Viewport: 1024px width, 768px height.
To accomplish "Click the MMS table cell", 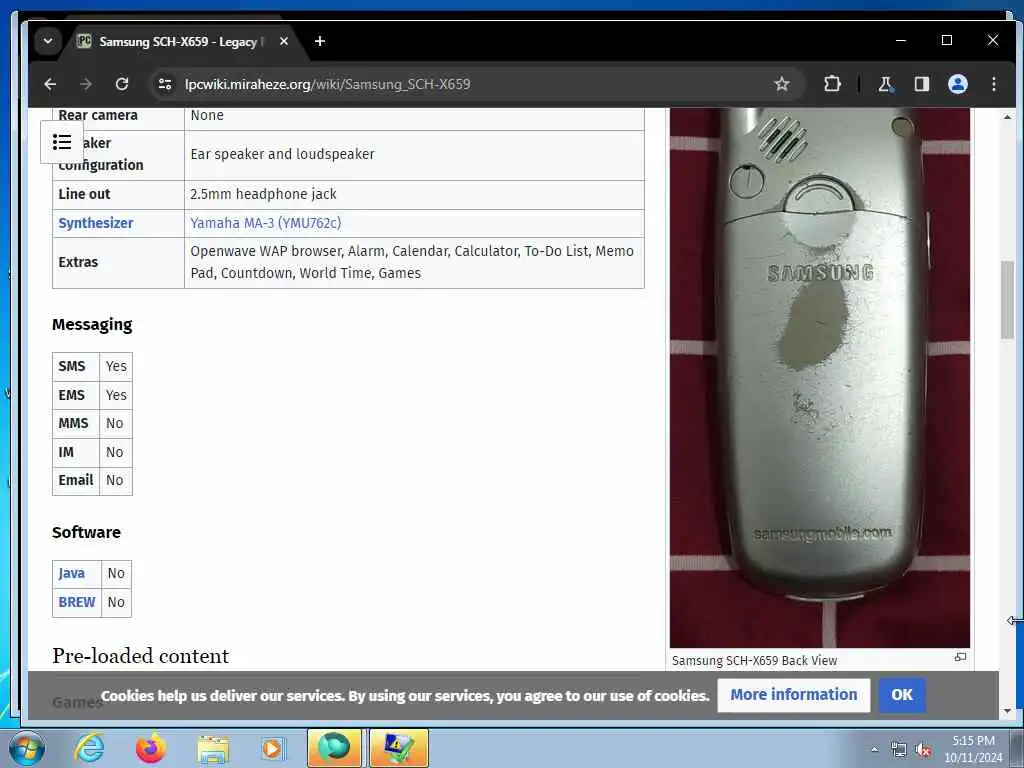I will (76, 424).
